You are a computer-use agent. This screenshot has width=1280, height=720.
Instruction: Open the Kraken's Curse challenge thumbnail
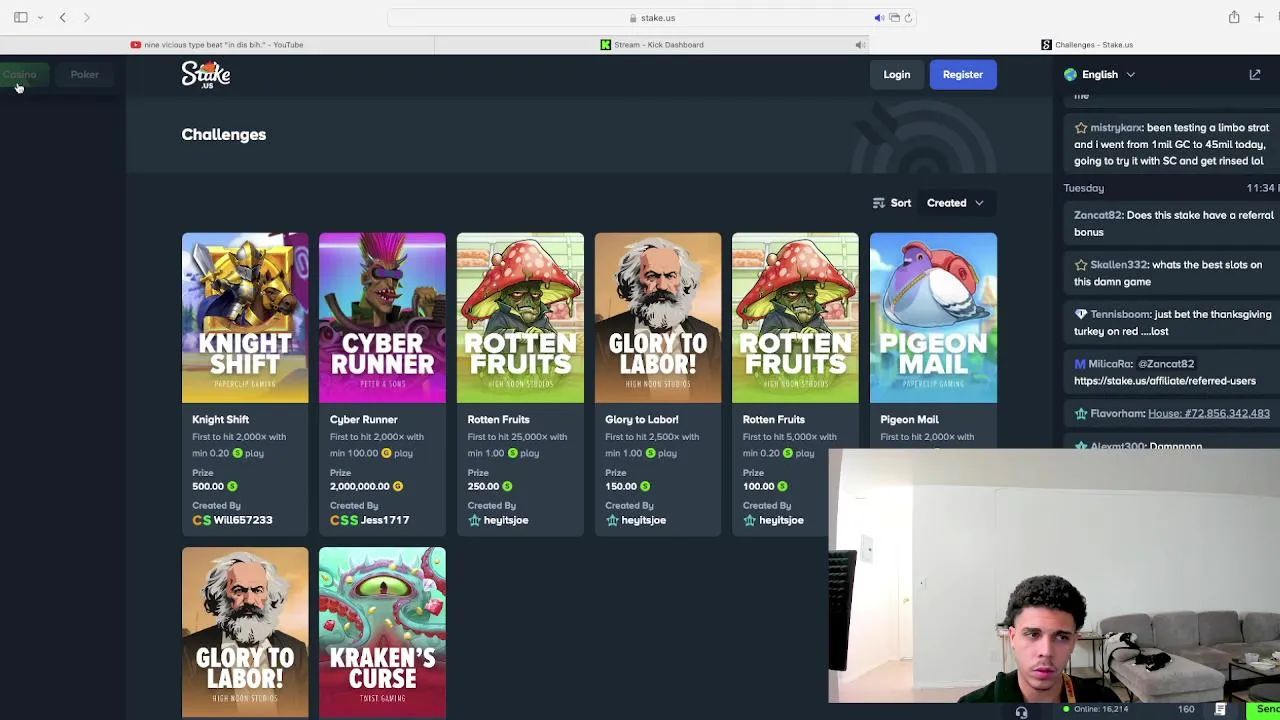click(382, 632)
